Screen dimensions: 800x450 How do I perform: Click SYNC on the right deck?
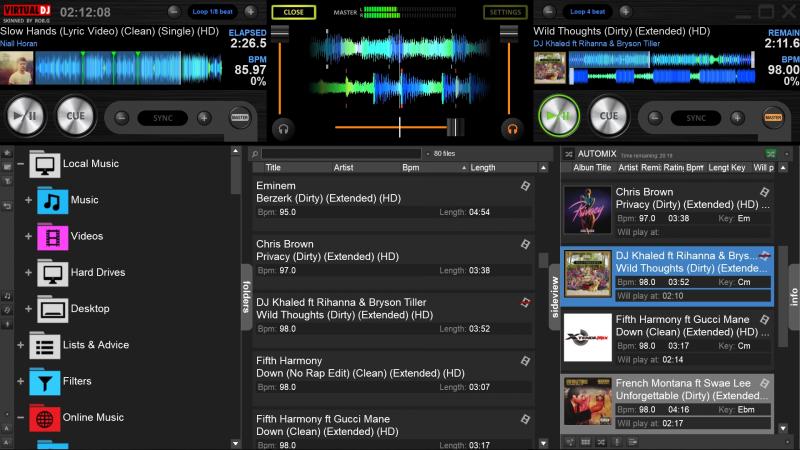[696, 118]
